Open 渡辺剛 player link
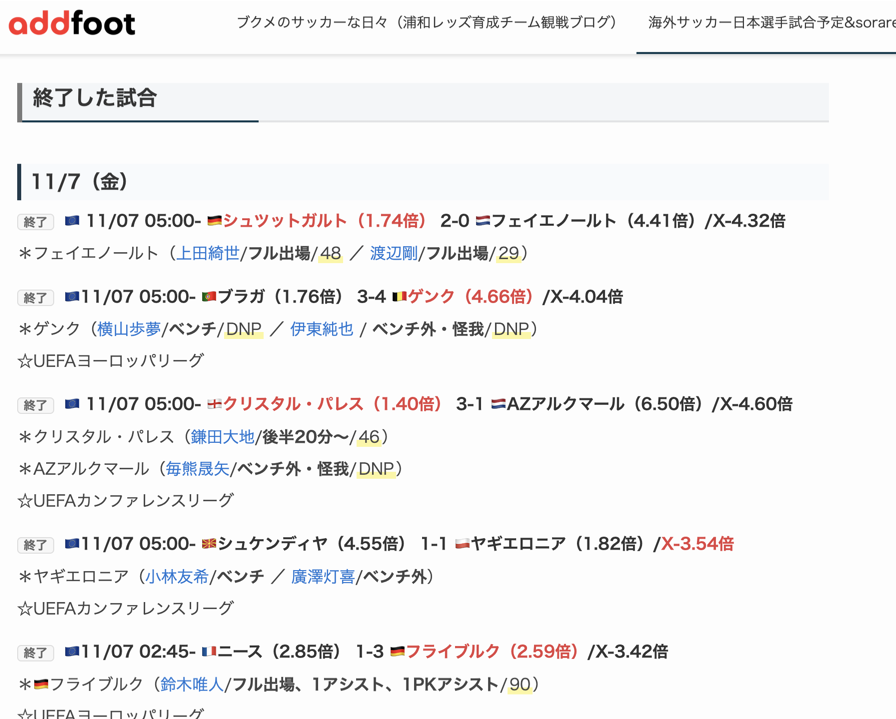The image size is (896, 719). point(394,253)
